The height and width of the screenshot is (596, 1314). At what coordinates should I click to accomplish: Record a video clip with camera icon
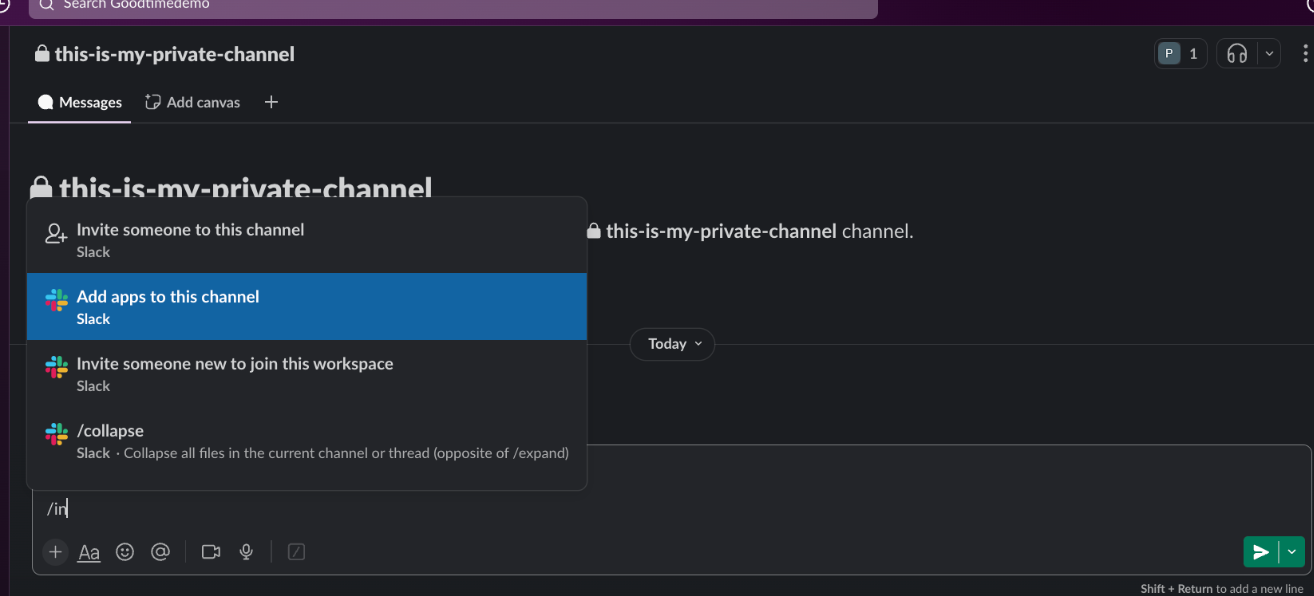click(x=210, y=551)
